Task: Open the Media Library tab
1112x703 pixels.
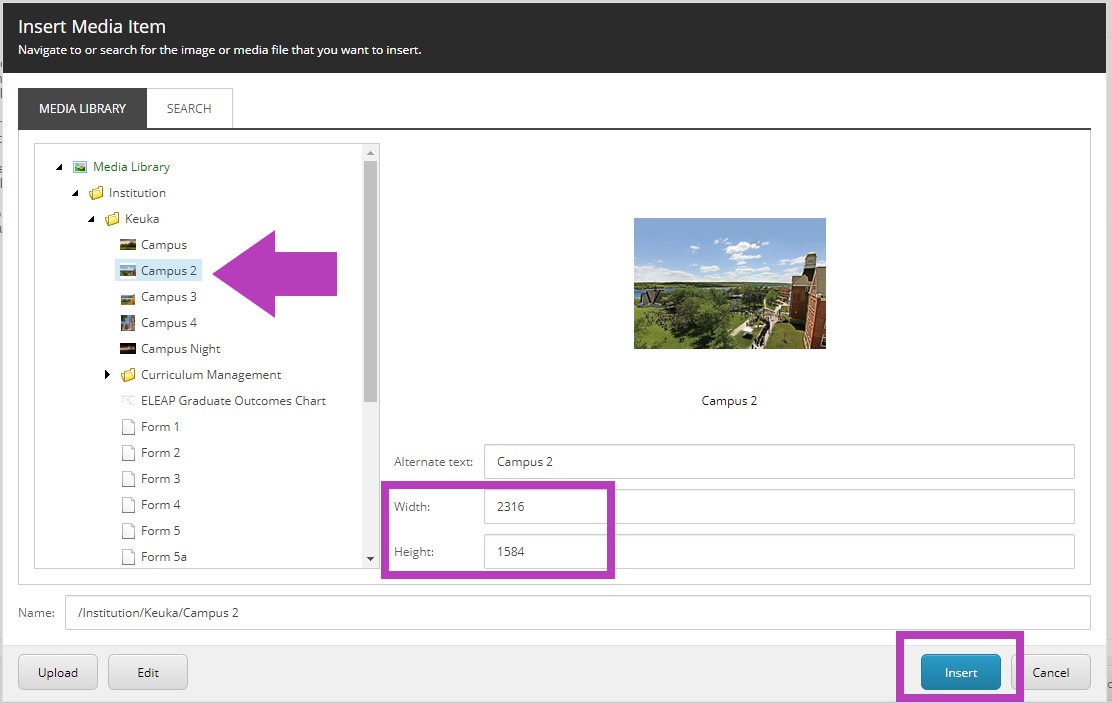Action: (x=82, y=108)
